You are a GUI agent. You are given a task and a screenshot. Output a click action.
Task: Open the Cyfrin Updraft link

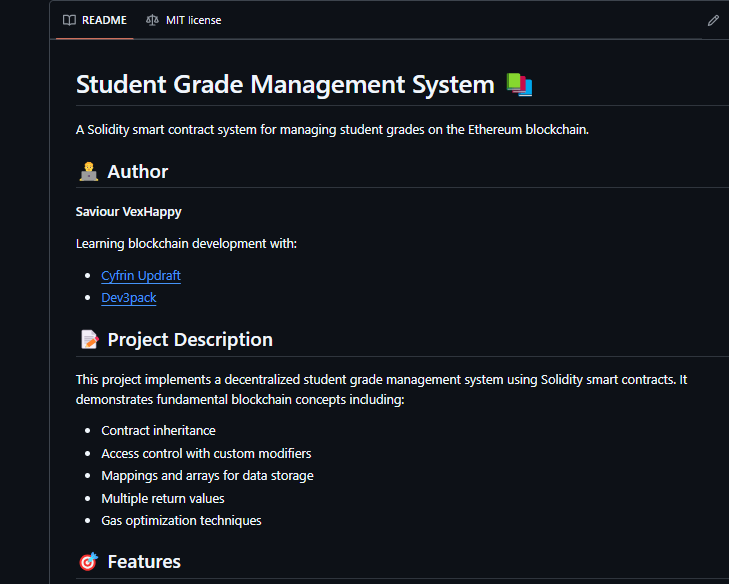[x=141, y=276]
